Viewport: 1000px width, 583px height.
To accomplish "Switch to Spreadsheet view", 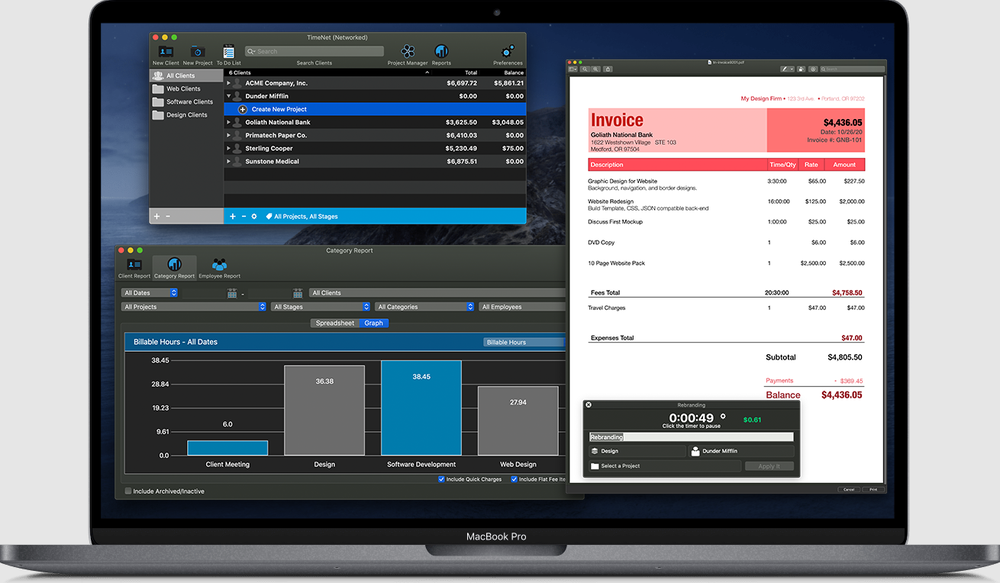I will [335, 323].
